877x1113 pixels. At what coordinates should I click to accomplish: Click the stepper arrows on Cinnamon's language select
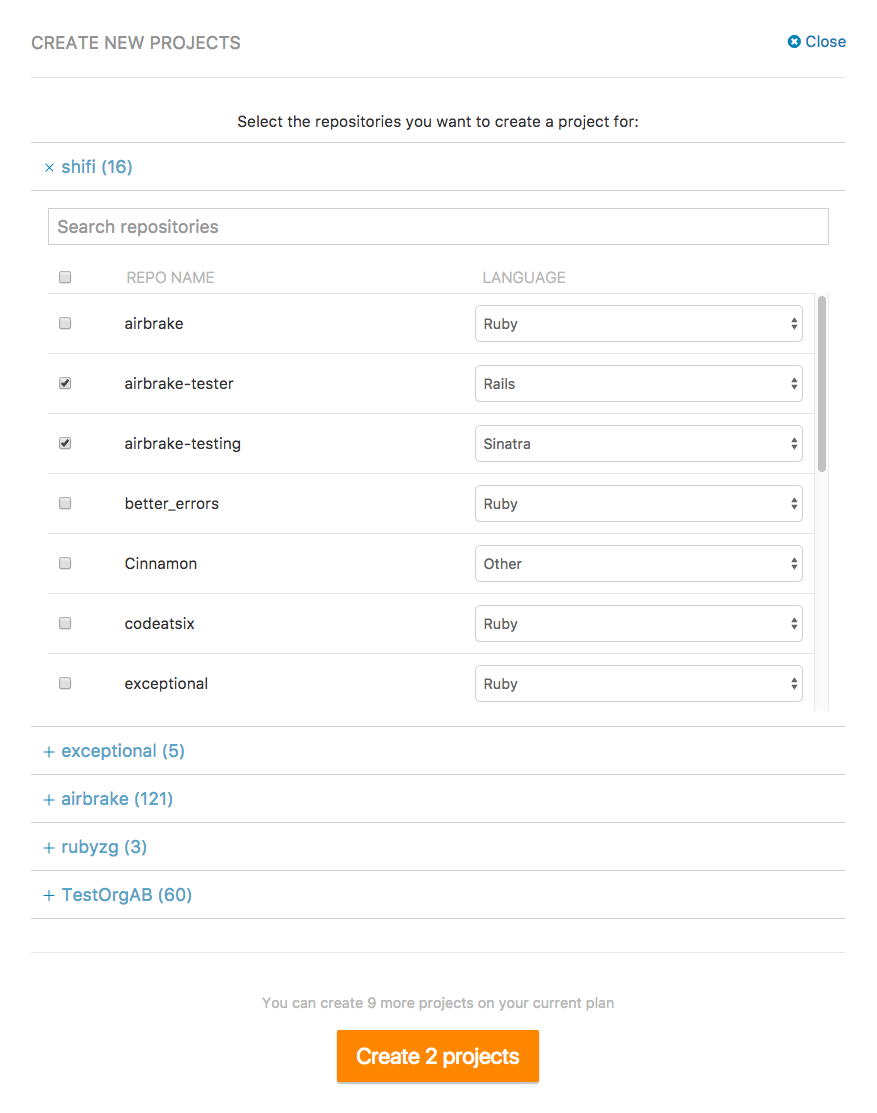click(794, 564)
